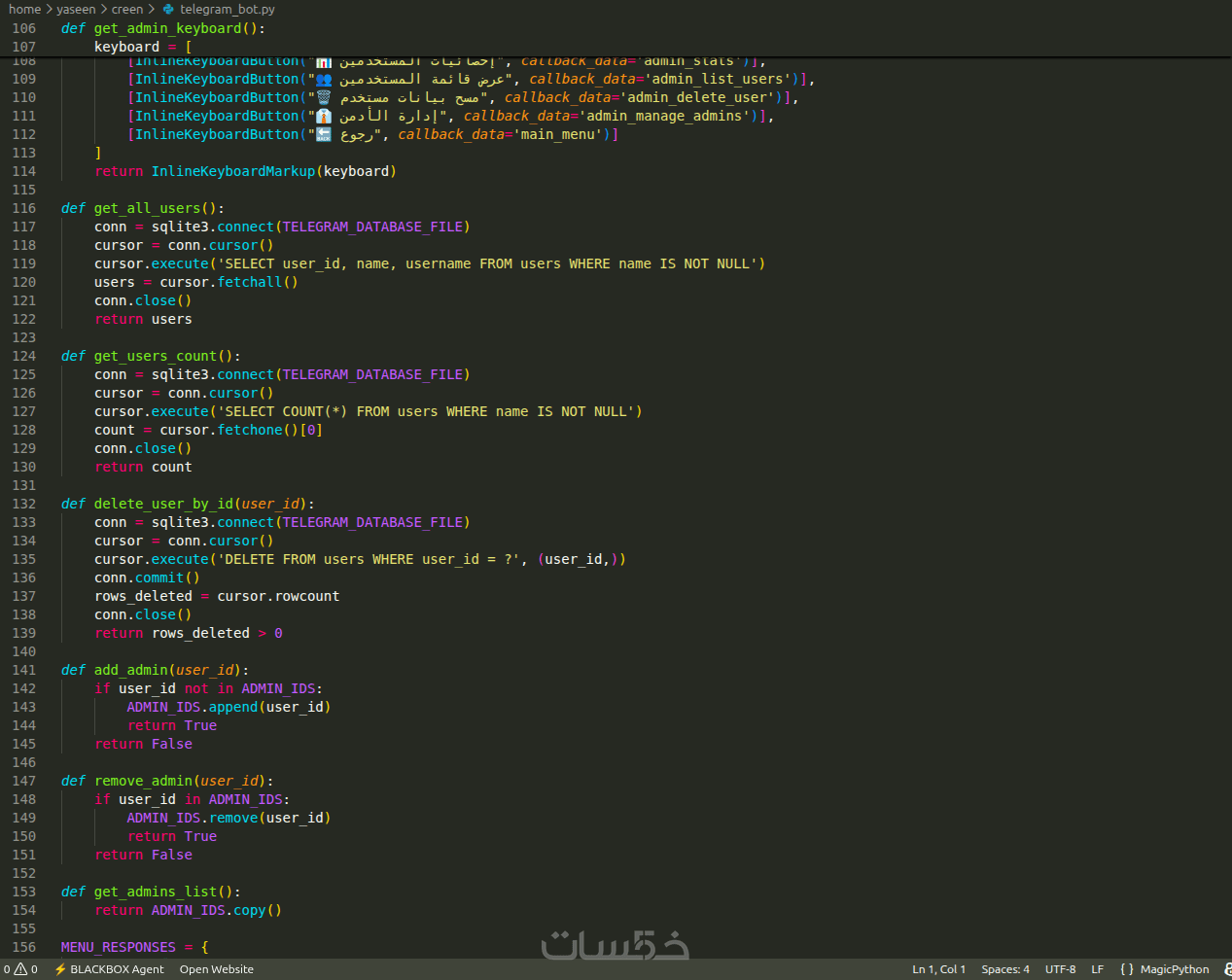Click conn.commit() on line 136

pyautogui.click(x=147, y=577)
